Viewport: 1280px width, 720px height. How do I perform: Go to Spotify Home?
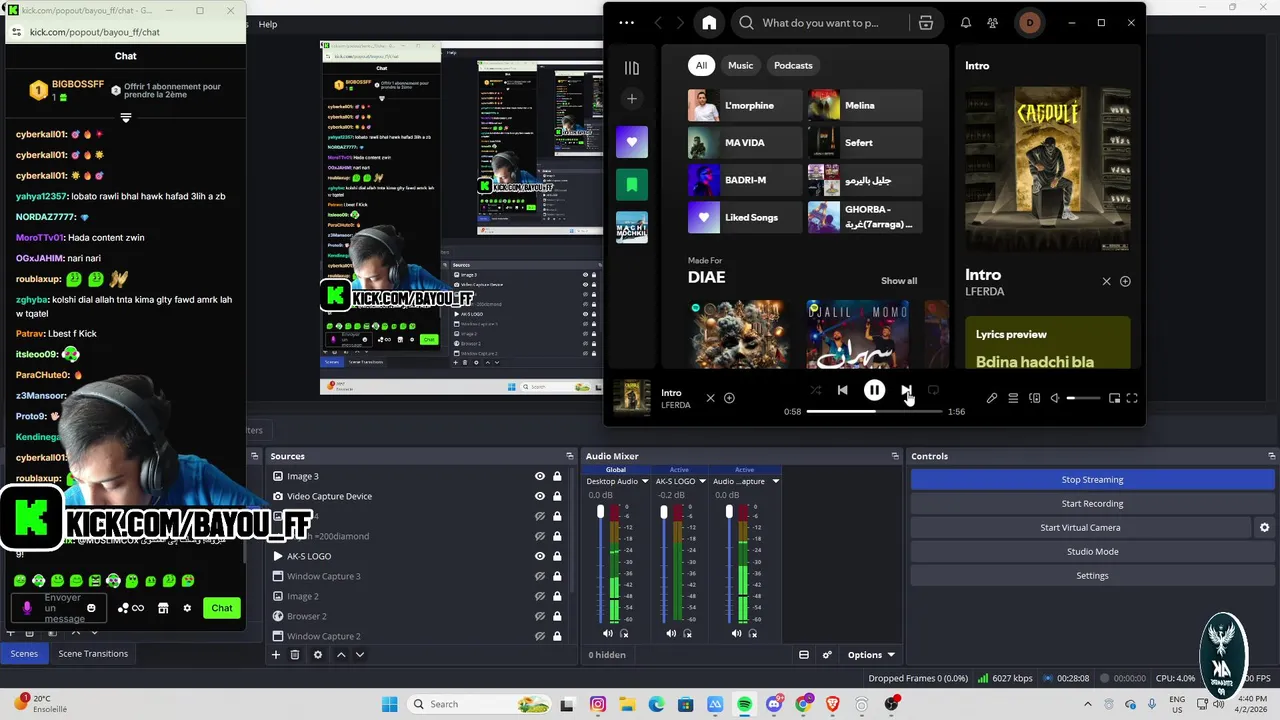pyautogui.click(x=709, y=23)
